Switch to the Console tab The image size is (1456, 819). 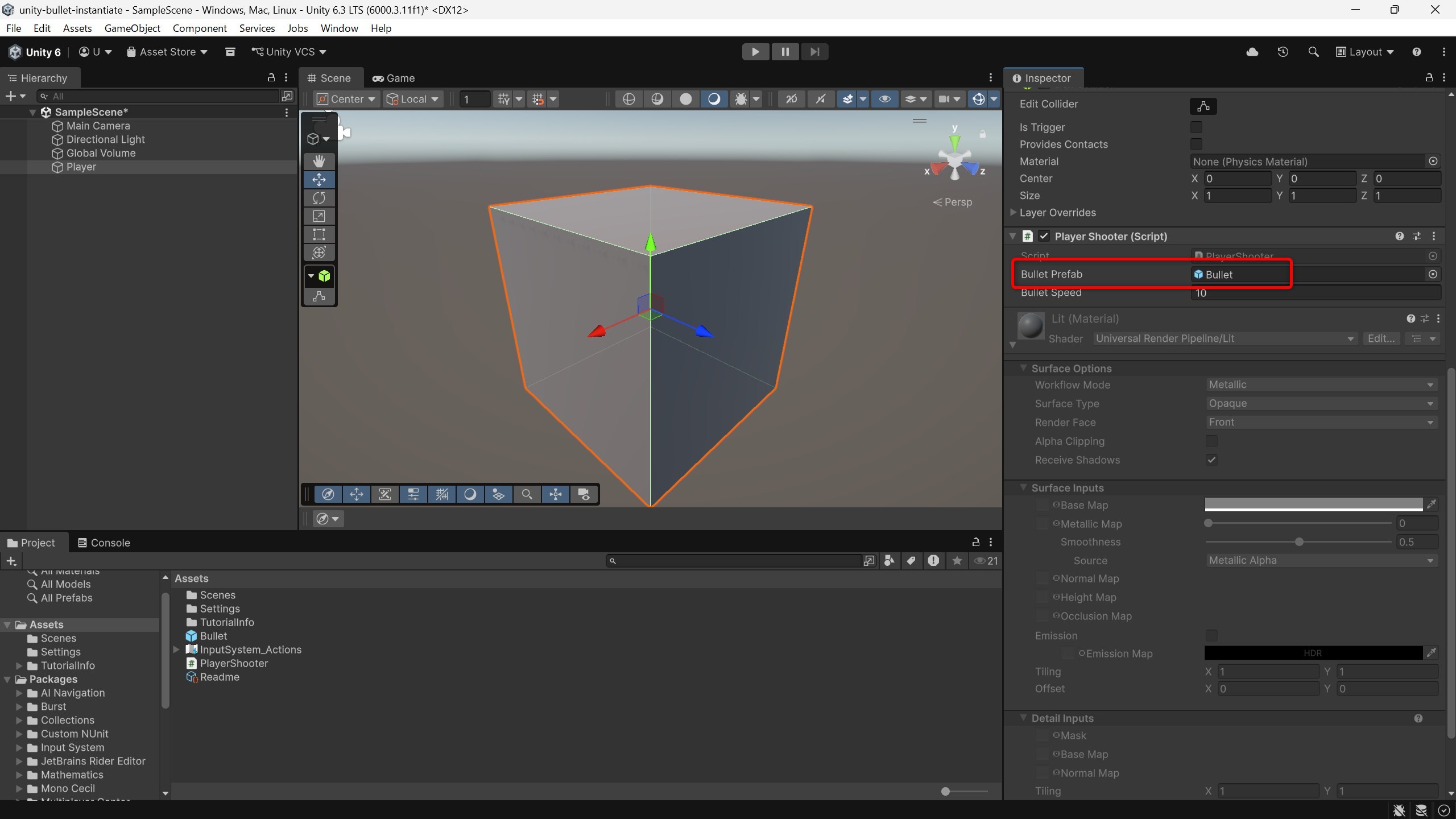click(x=104, y=543)
